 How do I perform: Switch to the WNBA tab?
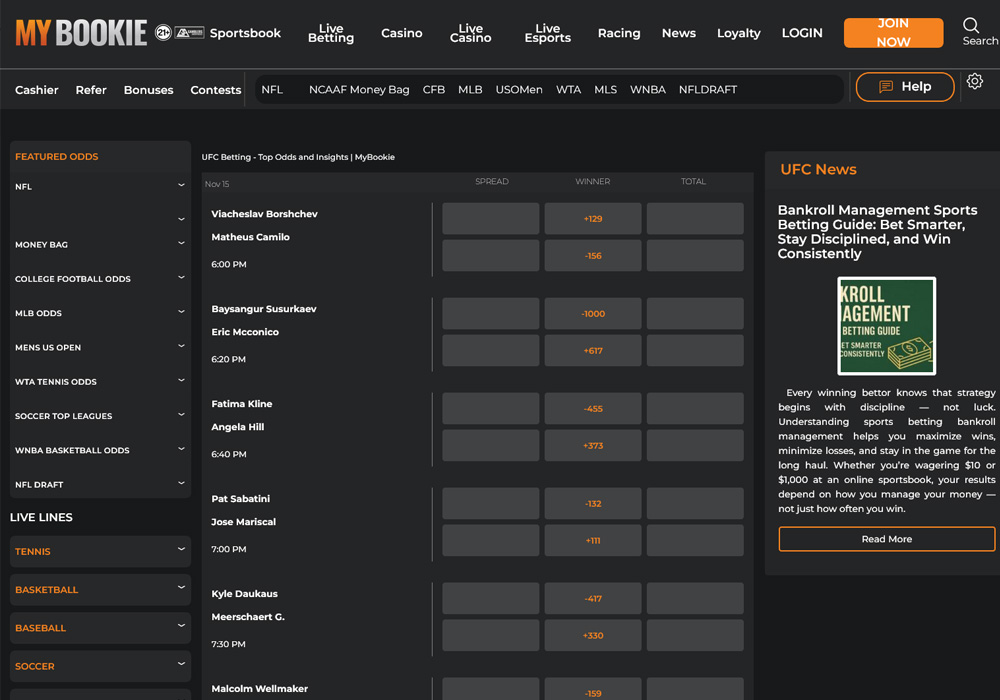click(x=647, y=89)
